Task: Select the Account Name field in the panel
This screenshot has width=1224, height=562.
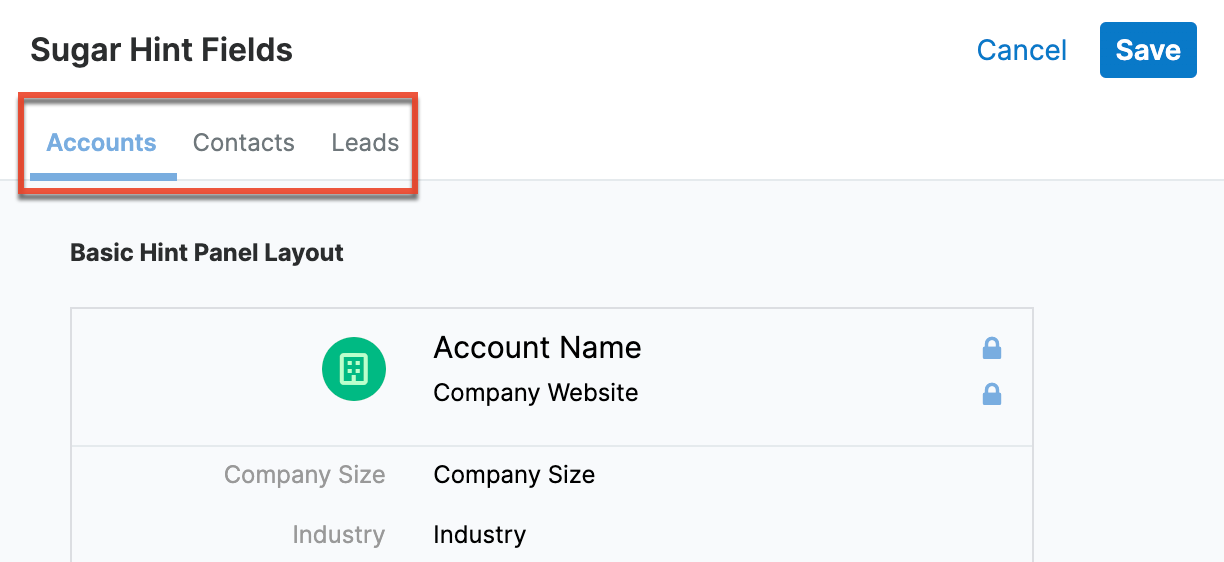Action: coord(537,348)
